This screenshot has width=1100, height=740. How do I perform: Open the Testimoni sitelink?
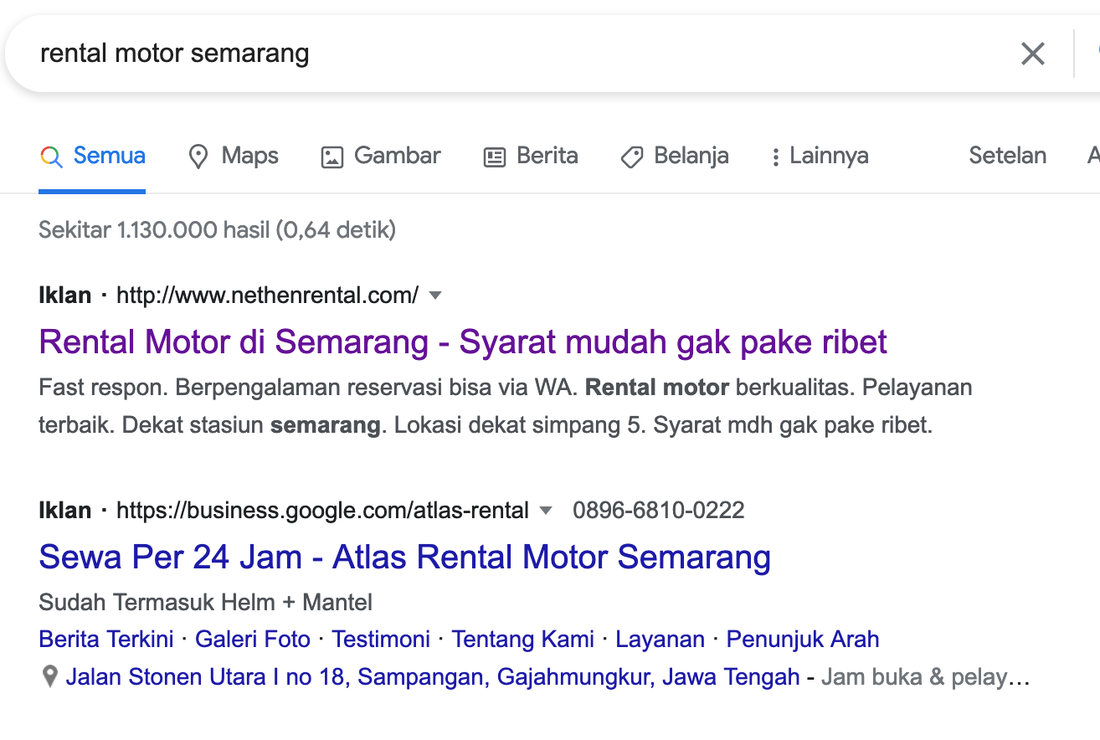click(381, 639)
